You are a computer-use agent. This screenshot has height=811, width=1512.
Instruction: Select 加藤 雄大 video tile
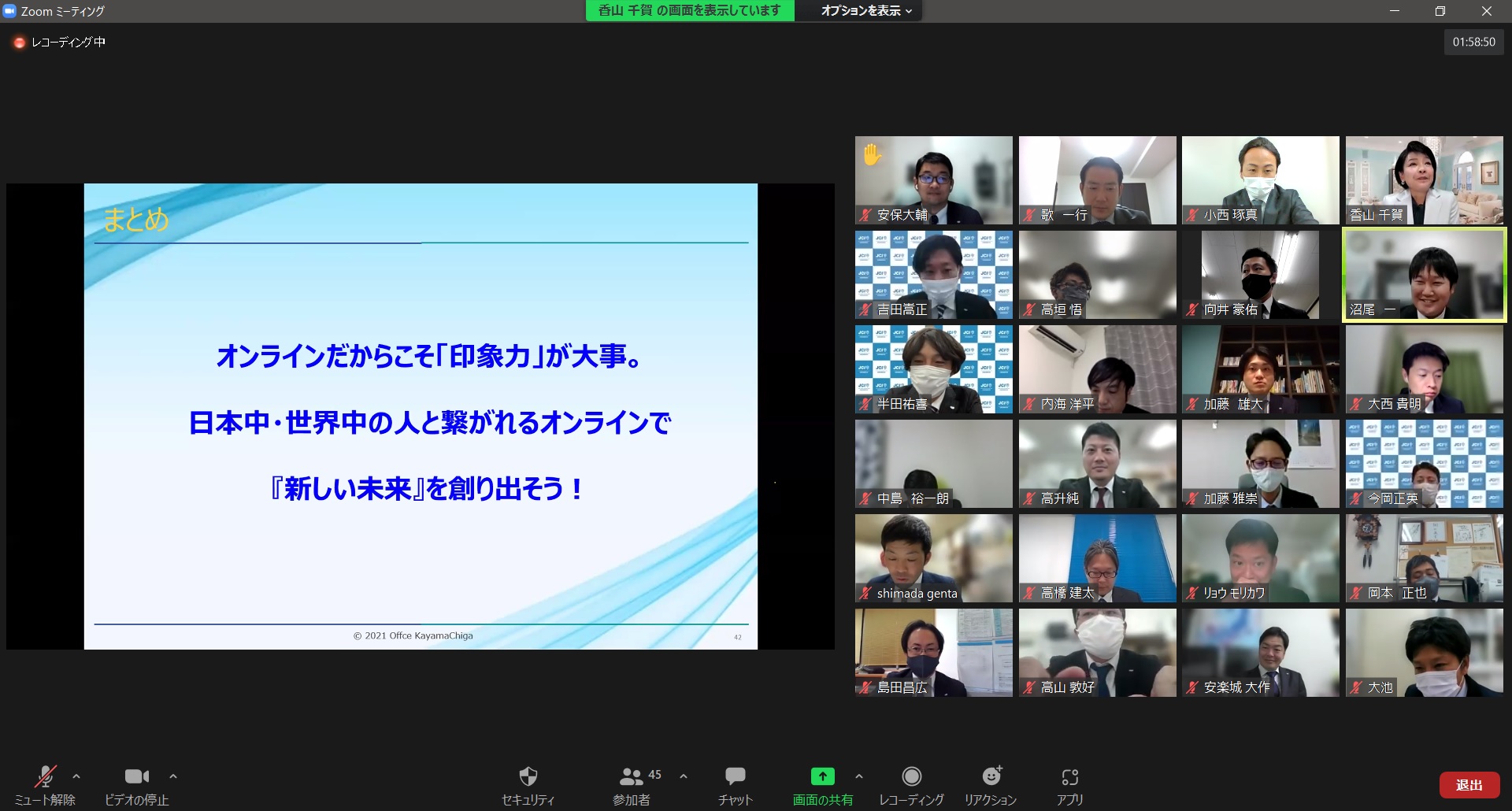tap(1261, 369)
